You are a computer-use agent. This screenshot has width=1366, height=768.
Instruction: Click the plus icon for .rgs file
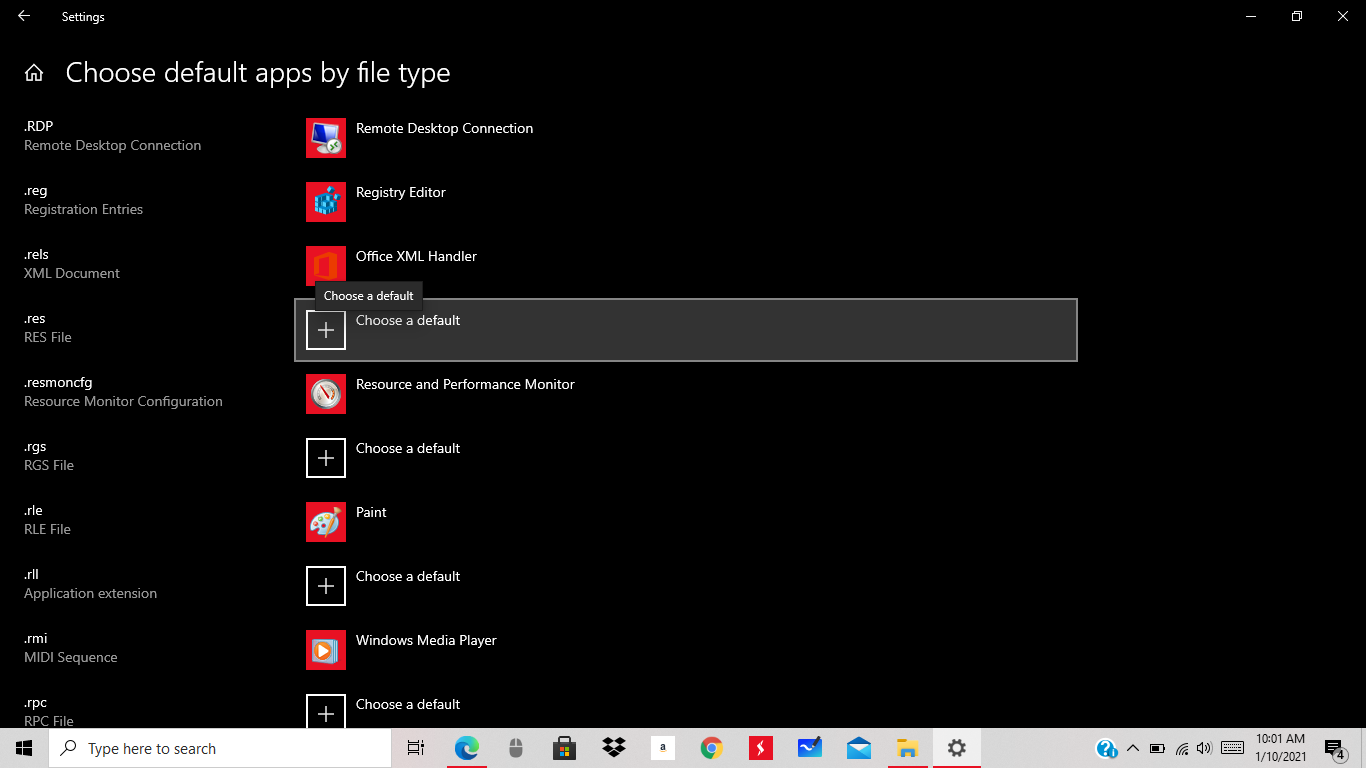(326, 458)
